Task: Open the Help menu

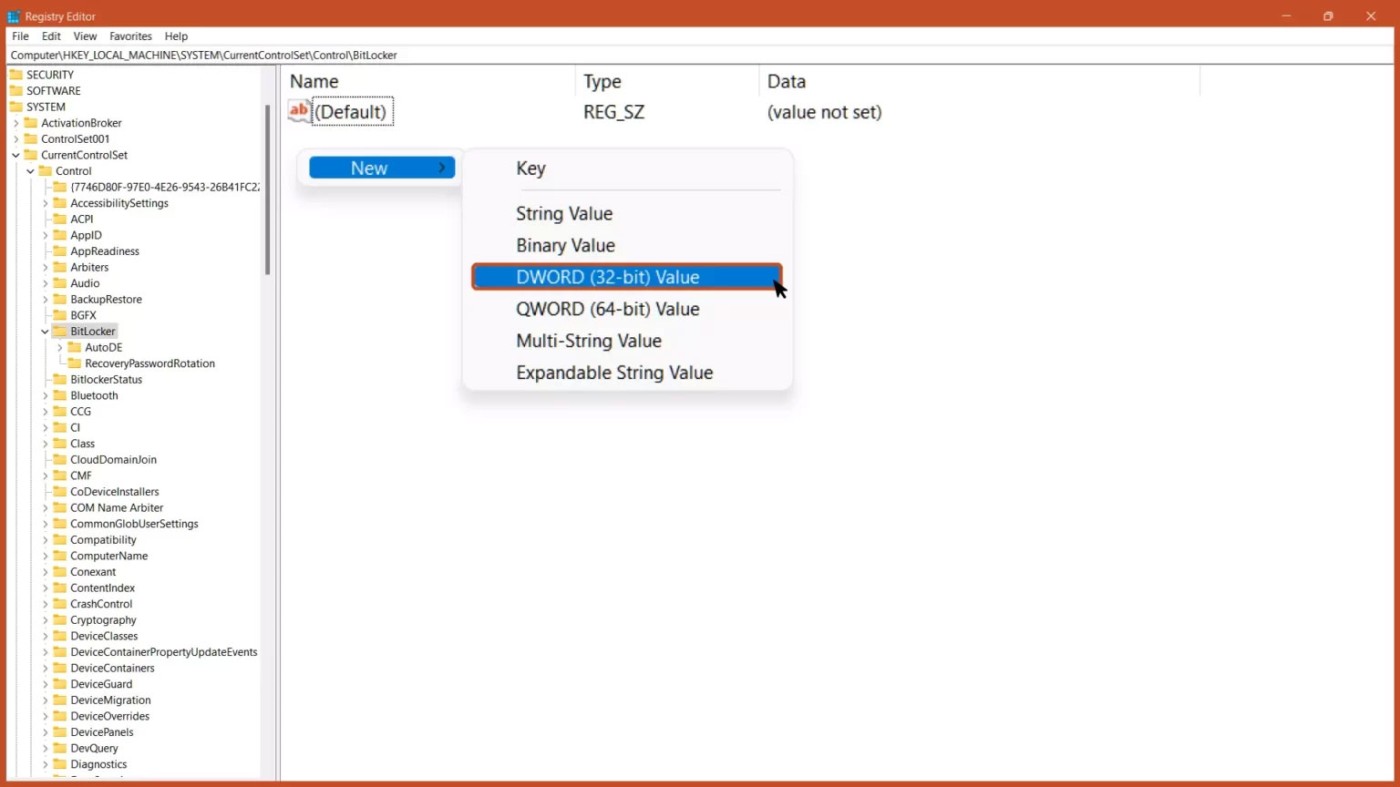Action: (176, 36)
